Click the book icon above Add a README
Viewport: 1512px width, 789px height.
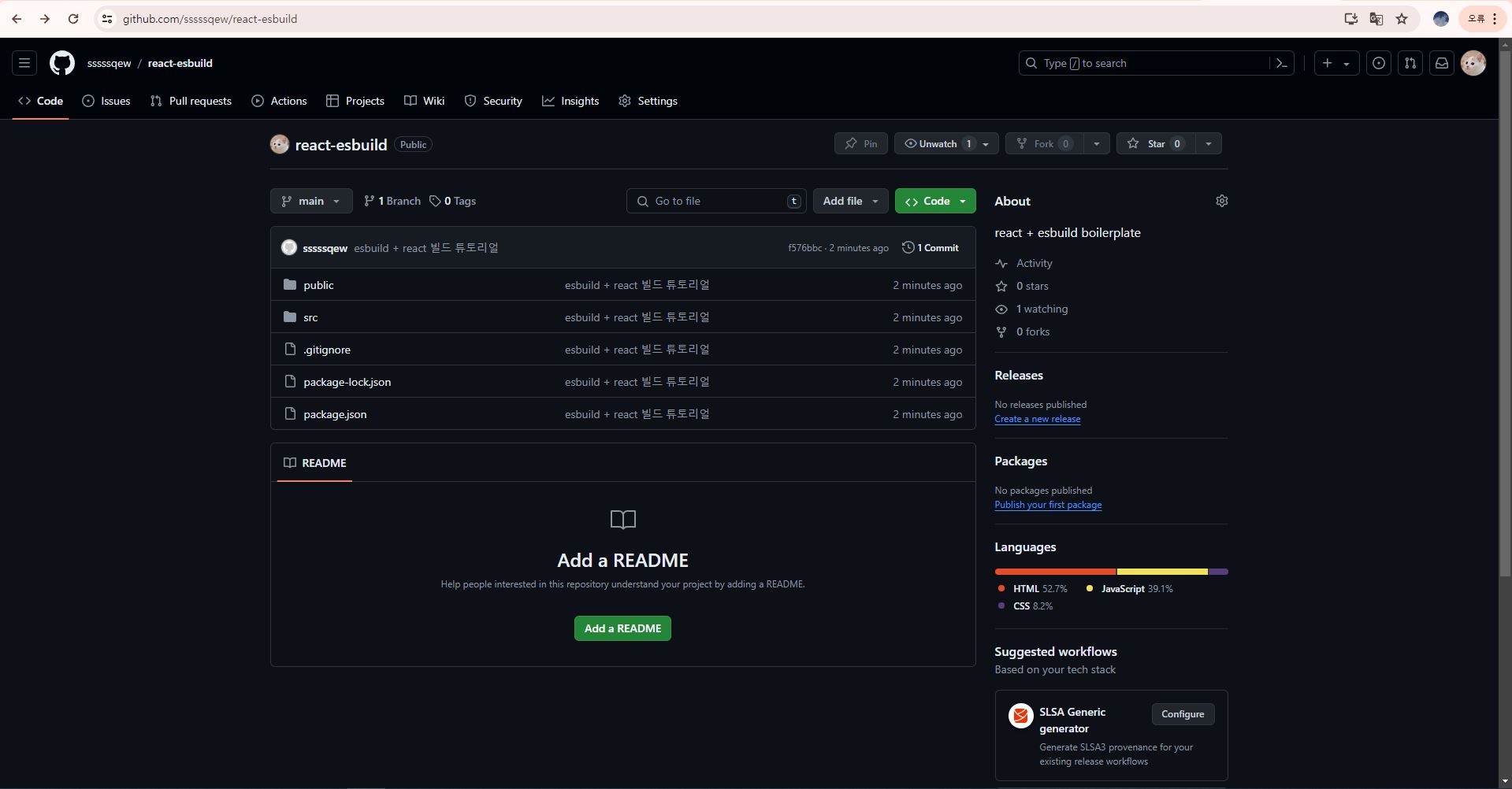(x=623, y=520)
